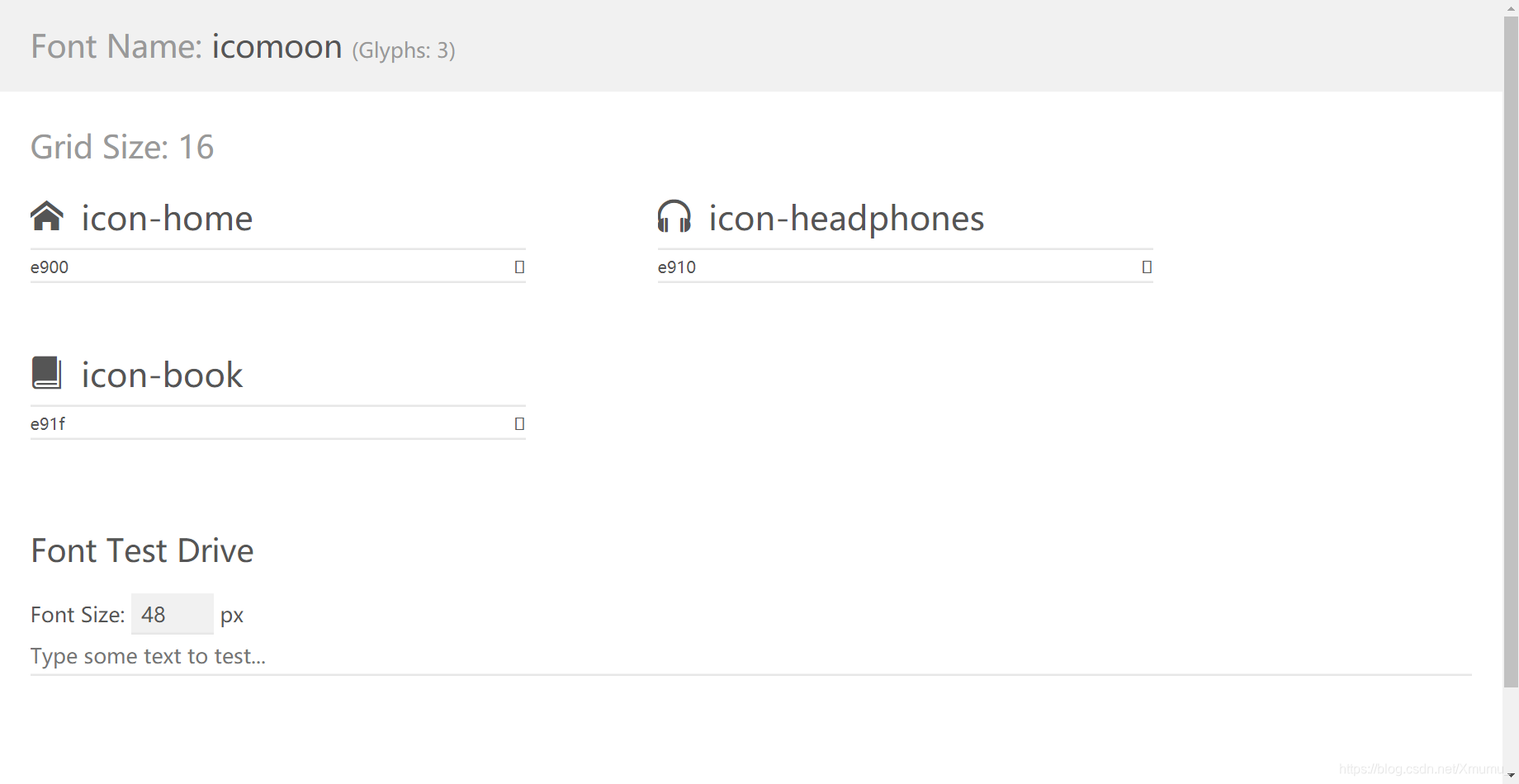Click the home glyph icon

47,216
